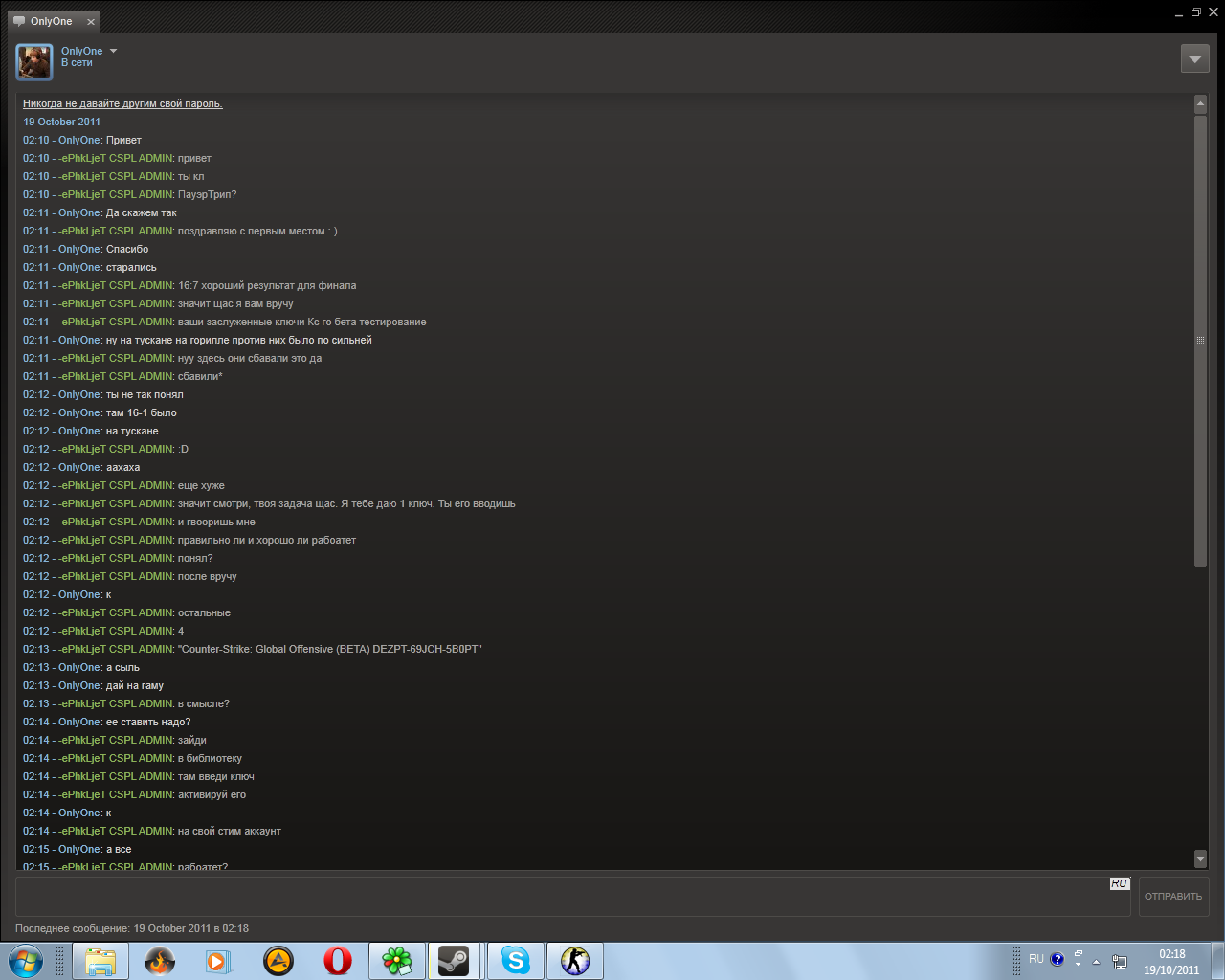Click the chat scrollbar down arrow
This screenshot has width=1225, height=980.
point(1200,858)
